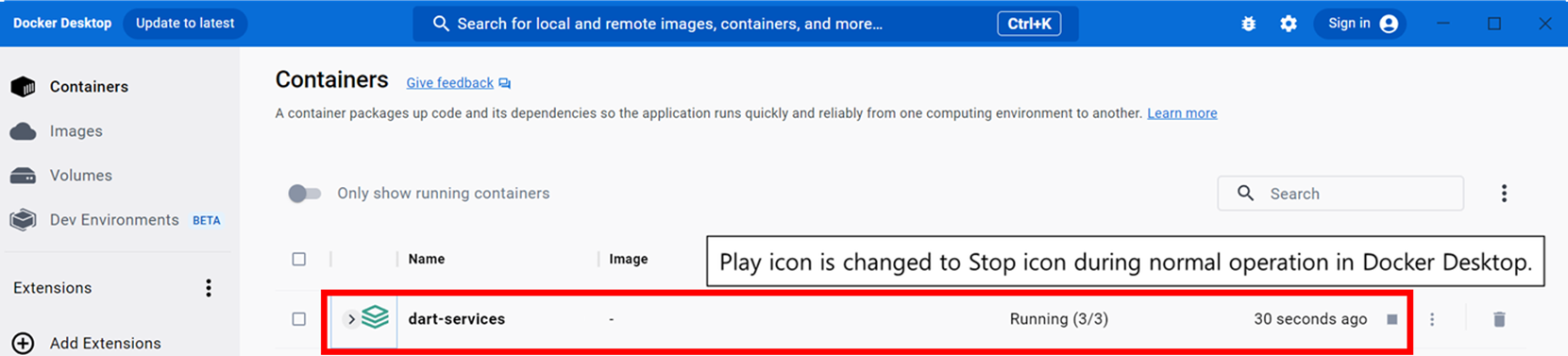1568x356 pixels.
Task: Check the select-all containers checkbox
Action: click(x=299, y=259)
